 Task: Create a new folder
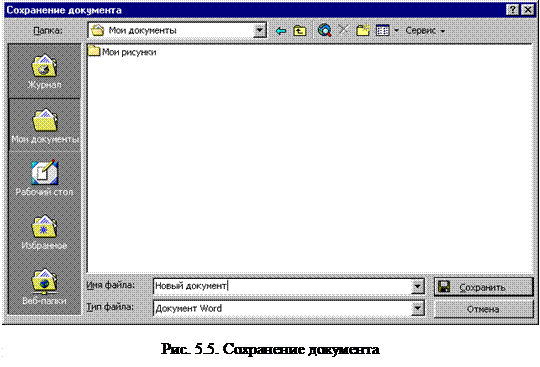click(363, 30)
